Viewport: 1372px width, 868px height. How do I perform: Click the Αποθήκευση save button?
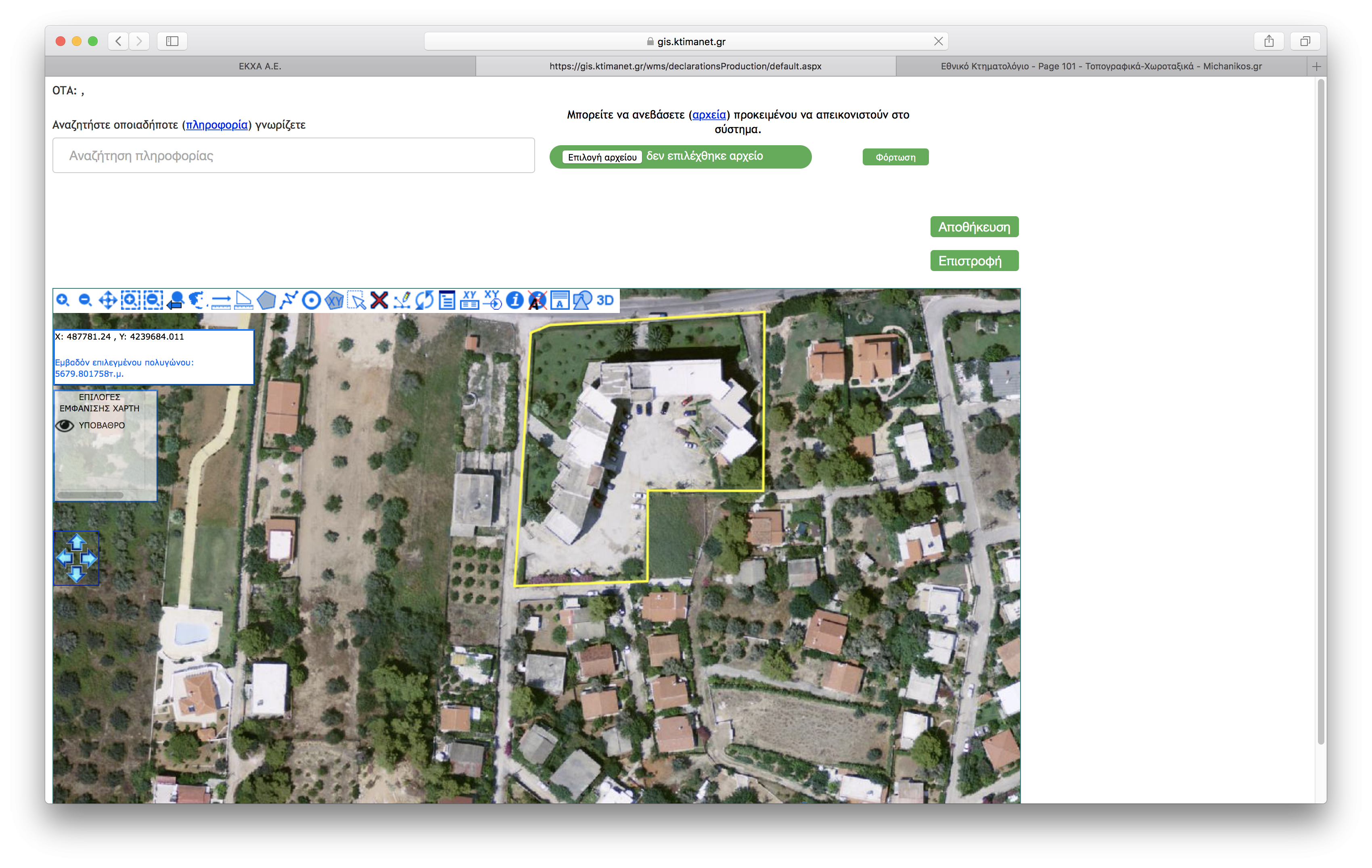pyautogui.click(x=974, y=227)
